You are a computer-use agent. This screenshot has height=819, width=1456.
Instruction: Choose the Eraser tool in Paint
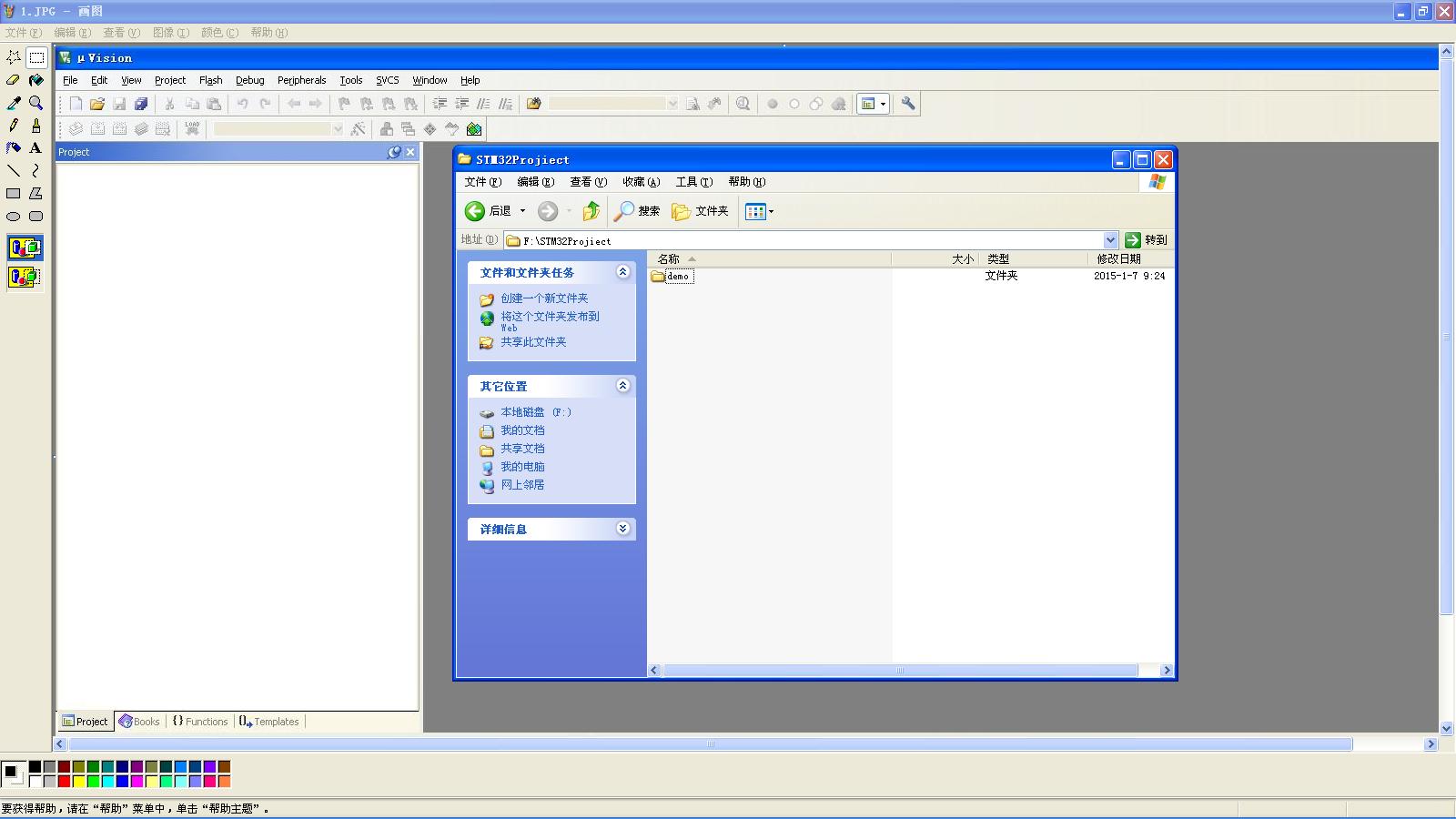pyautogui.click(x=14, y=80)
